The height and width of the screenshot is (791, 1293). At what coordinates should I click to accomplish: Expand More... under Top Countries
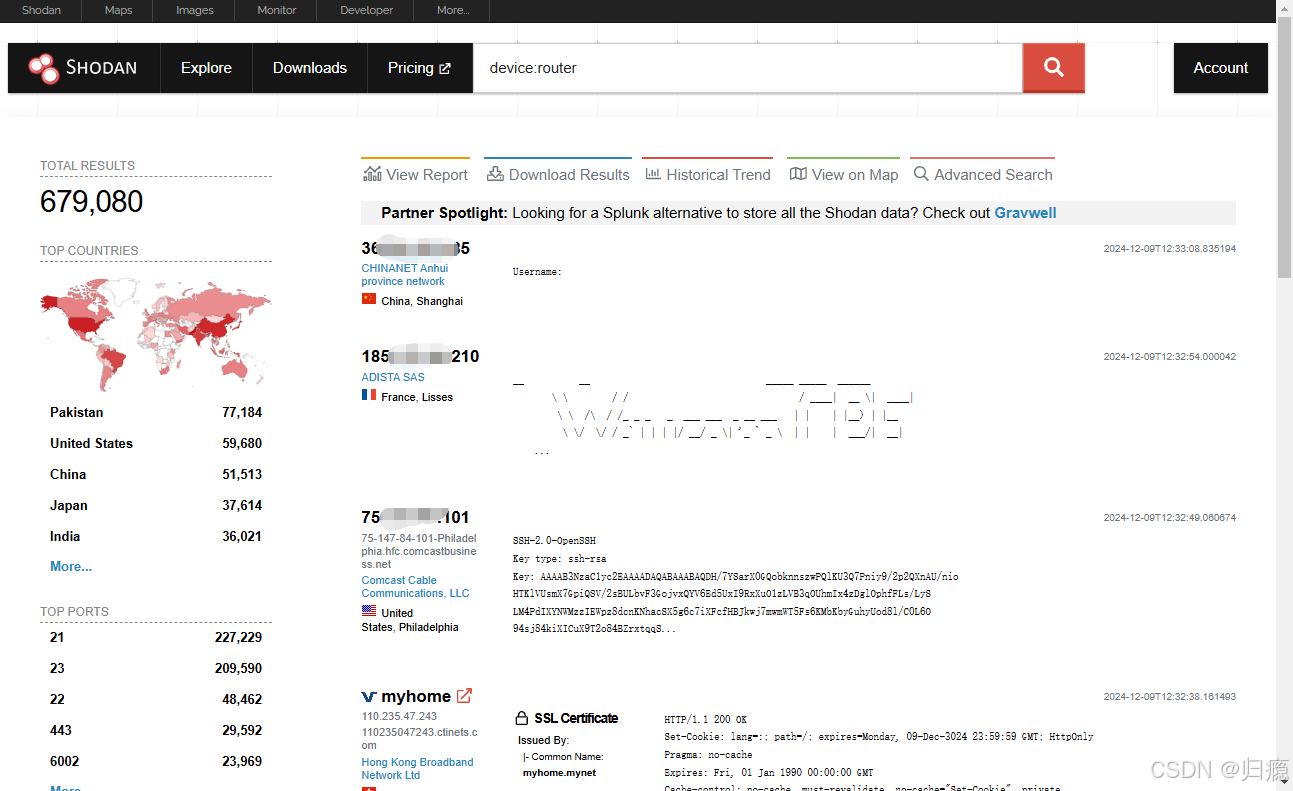[70, 566]
